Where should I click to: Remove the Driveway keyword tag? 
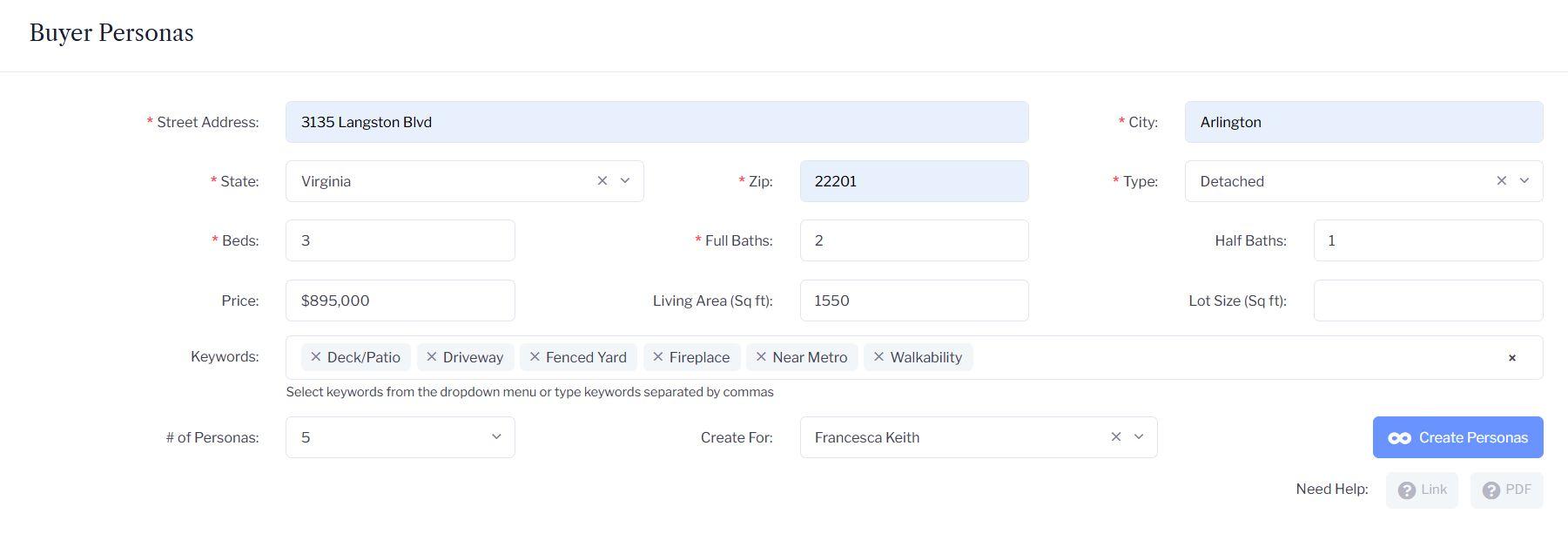pyautogui.click(x=432, y=357)
